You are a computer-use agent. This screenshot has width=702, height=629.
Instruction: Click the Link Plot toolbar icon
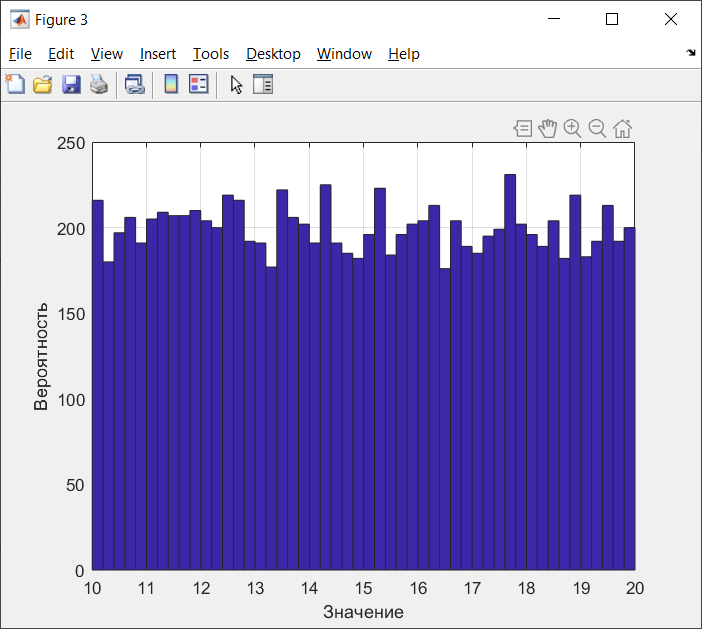click(x=135, y=84)
